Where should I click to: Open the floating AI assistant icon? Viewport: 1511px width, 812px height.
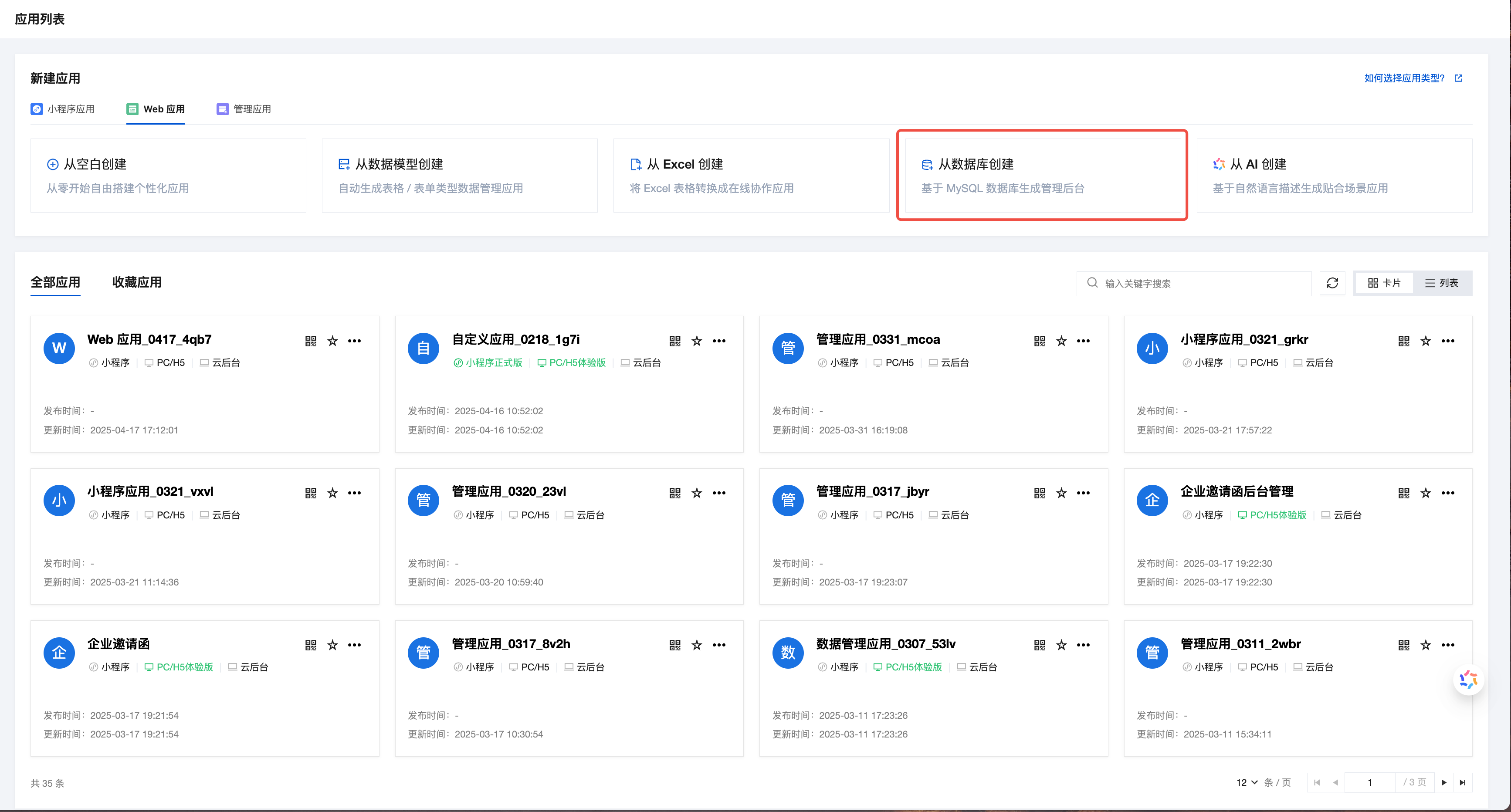pos(1468,680)
